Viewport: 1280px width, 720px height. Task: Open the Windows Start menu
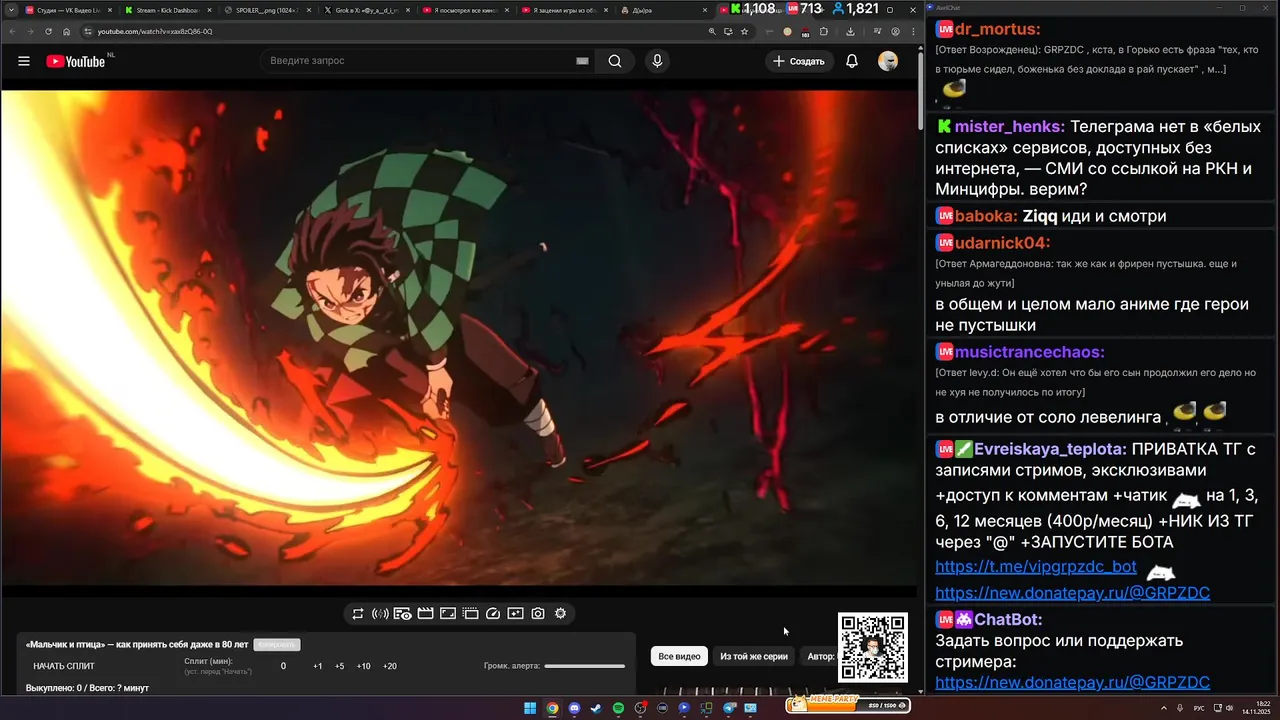[x=530, y=708]
